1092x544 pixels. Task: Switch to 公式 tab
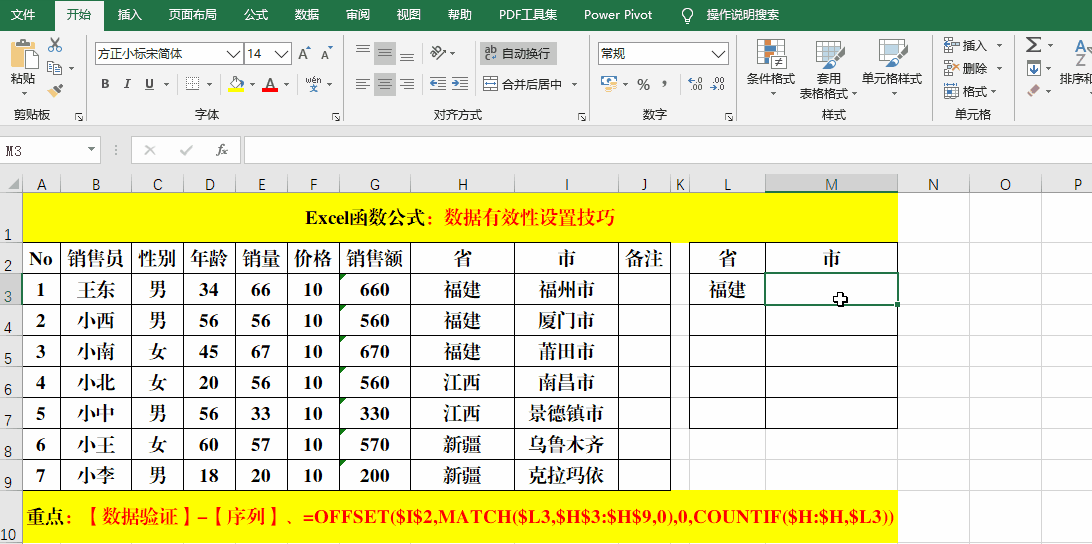click(256, 15)
